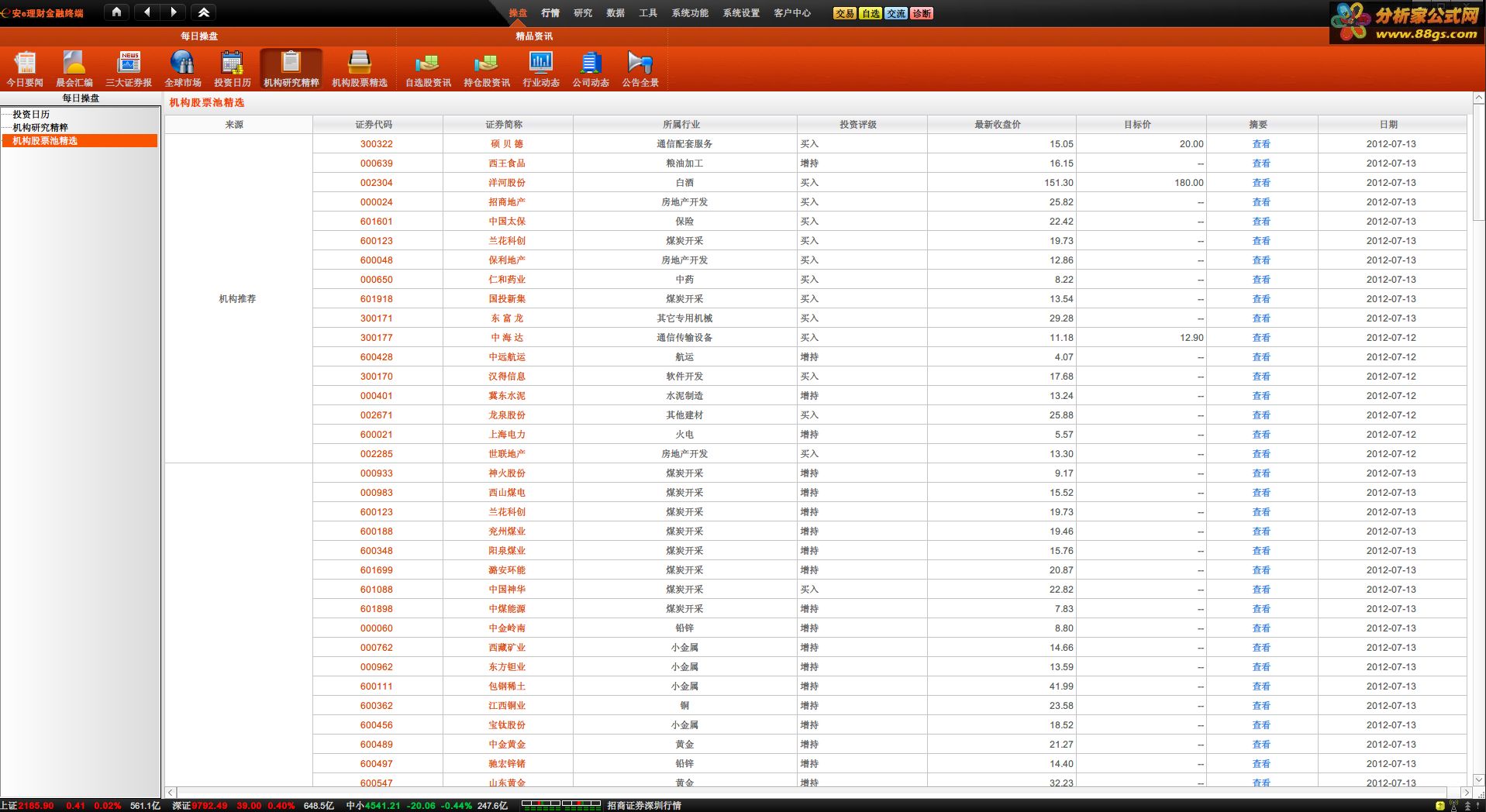This screenshot has width=1486, height=812.
Task: Click stock code 002671
Action: 376,415
